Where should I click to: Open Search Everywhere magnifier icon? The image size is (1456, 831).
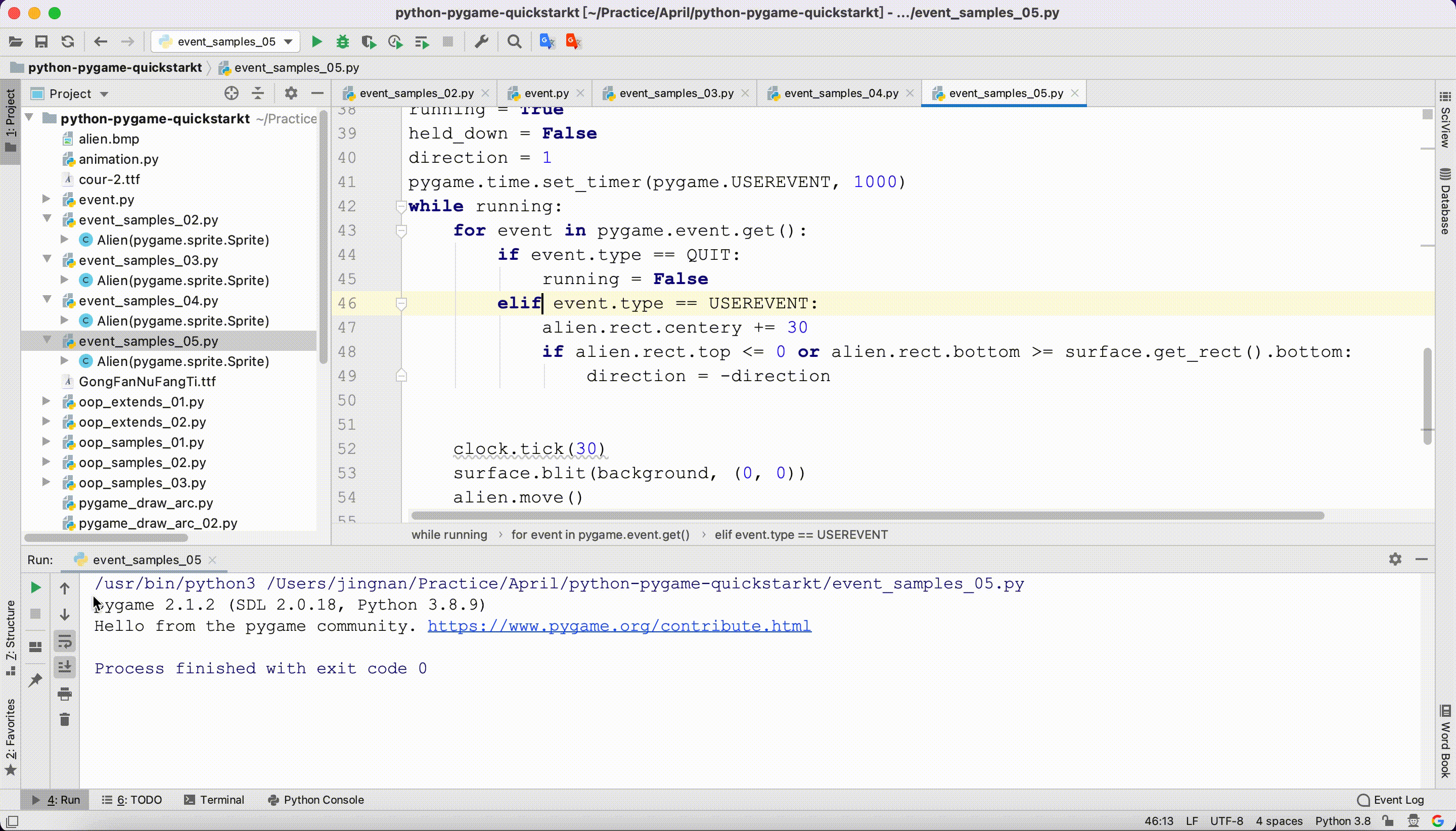coord(514,41)
